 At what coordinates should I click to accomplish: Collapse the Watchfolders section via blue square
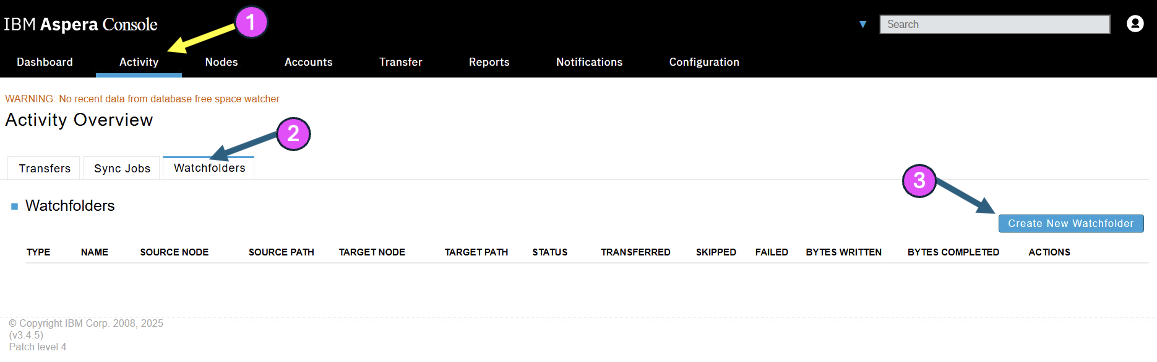14,207
